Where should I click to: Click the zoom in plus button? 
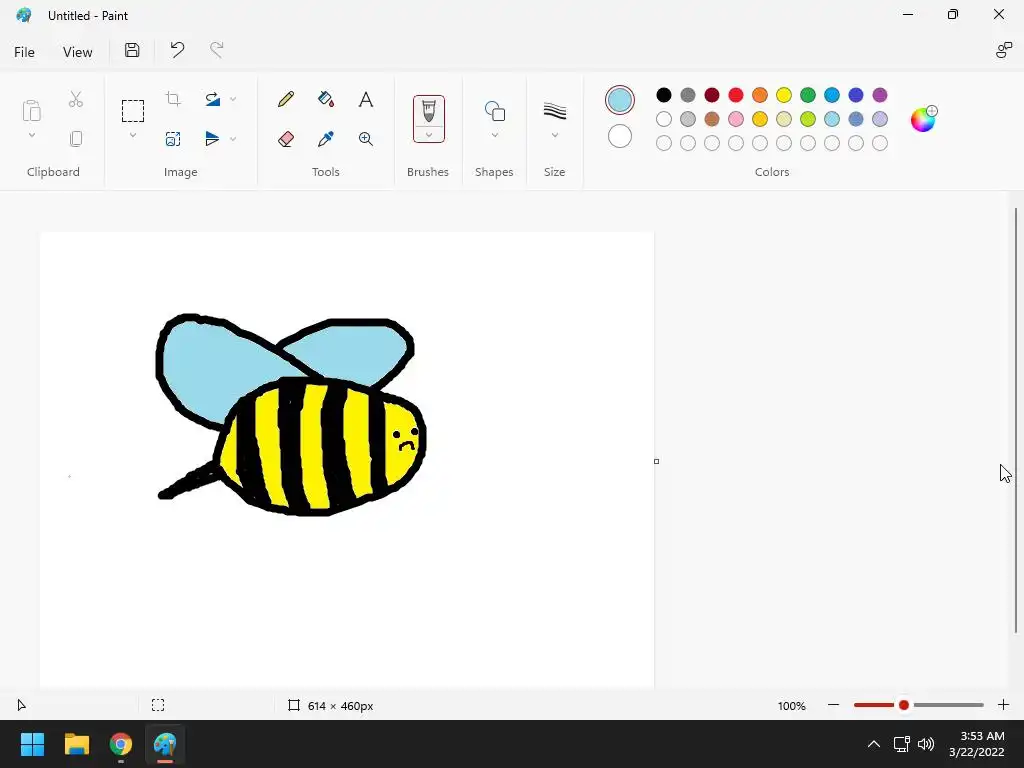click(x=1003, y=705)
